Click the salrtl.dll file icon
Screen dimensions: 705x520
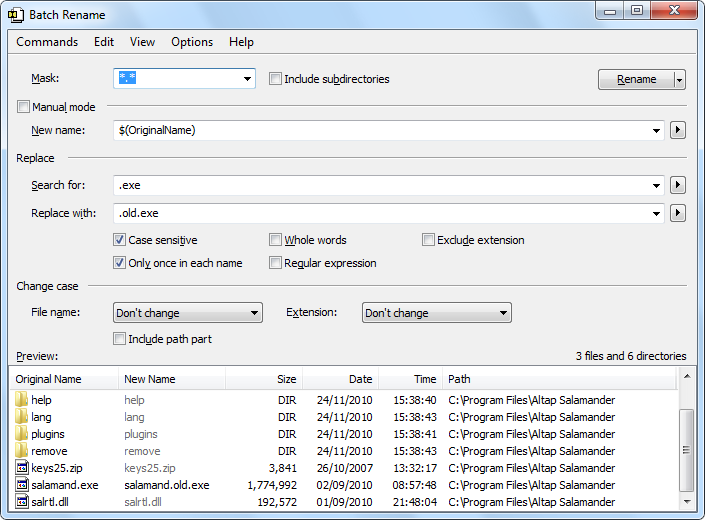[22, 502]
